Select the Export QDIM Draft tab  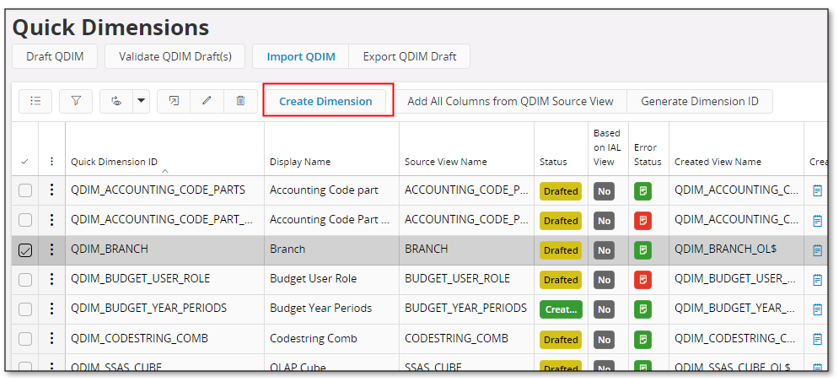pyautogui.click(x=409, y=57)
